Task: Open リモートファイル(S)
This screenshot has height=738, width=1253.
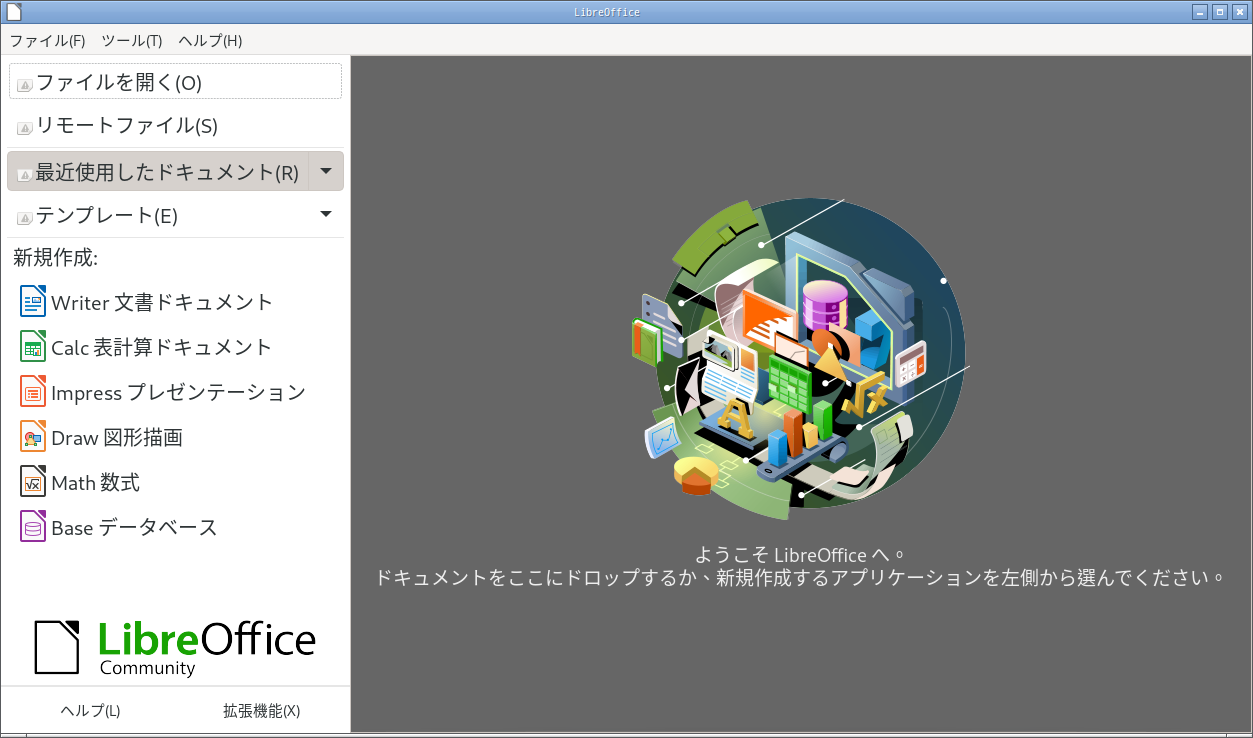Action: [175, 125]
